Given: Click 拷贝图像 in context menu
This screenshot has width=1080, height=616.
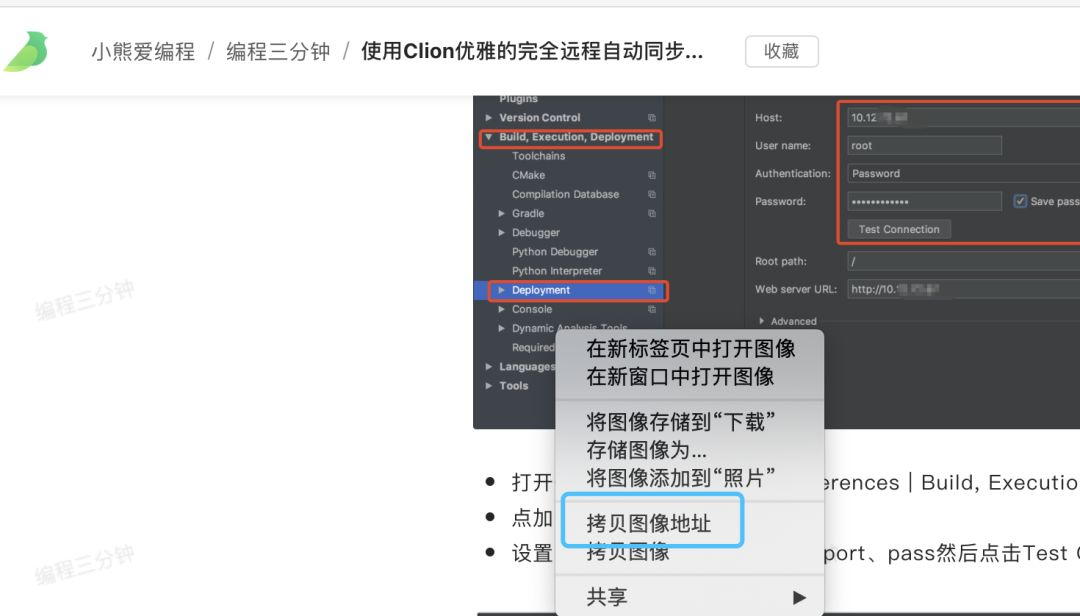Looking at the screenshot, I should 627,551.
